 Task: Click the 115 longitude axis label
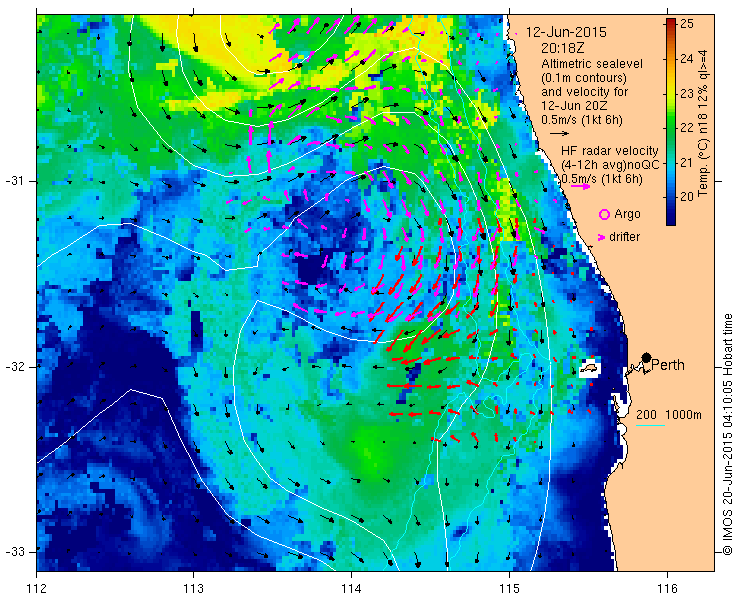click(509, 589)
